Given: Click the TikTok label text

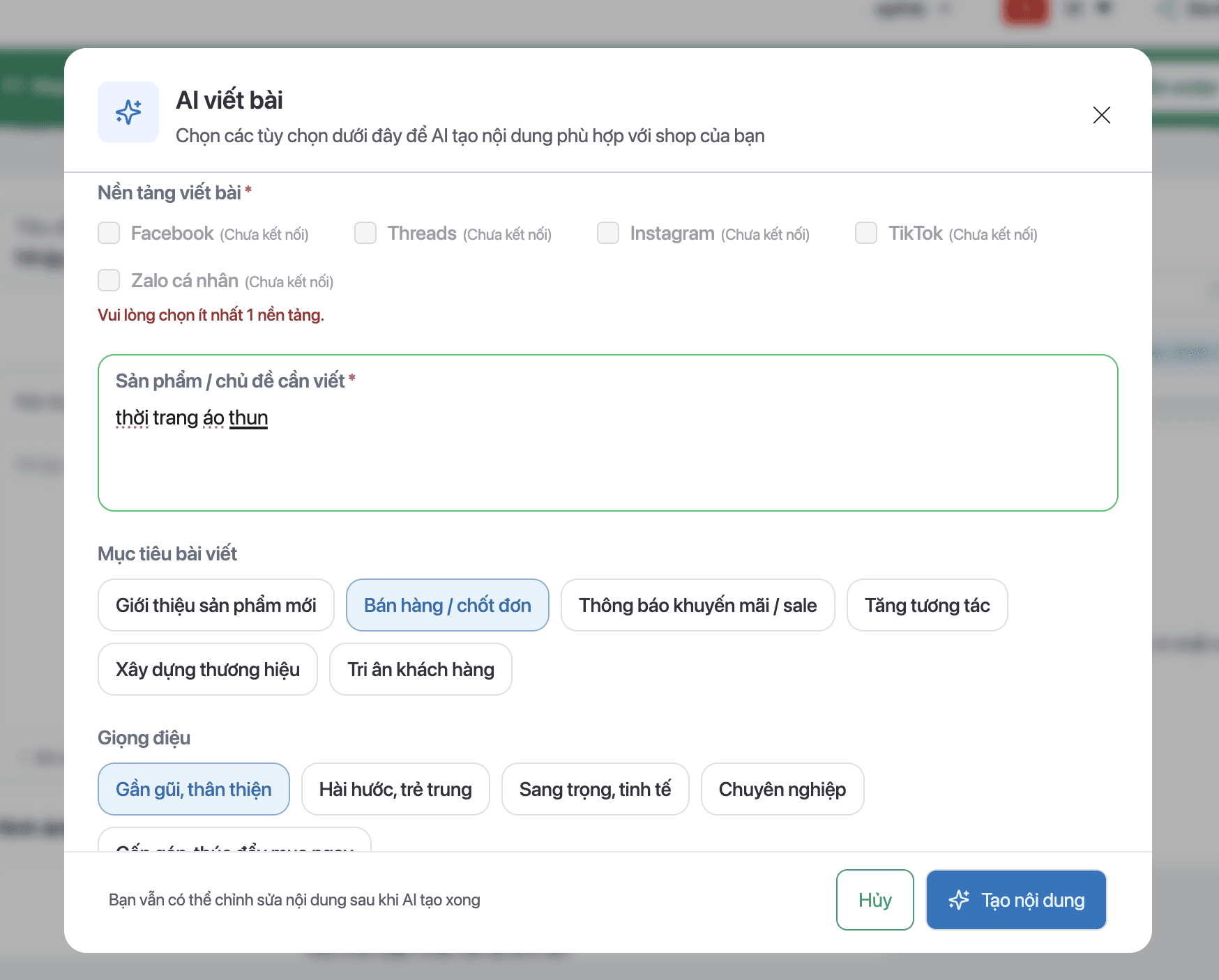Looking at the screenshot, I should (916, 233).
